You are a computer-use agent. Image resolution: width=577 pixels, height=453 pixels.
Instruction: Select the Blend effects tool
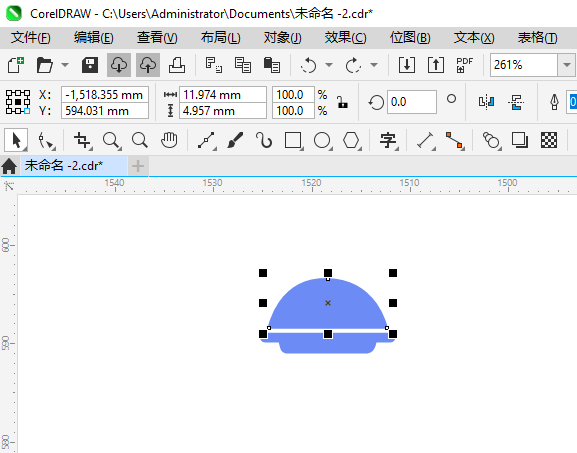coord(491,140)
